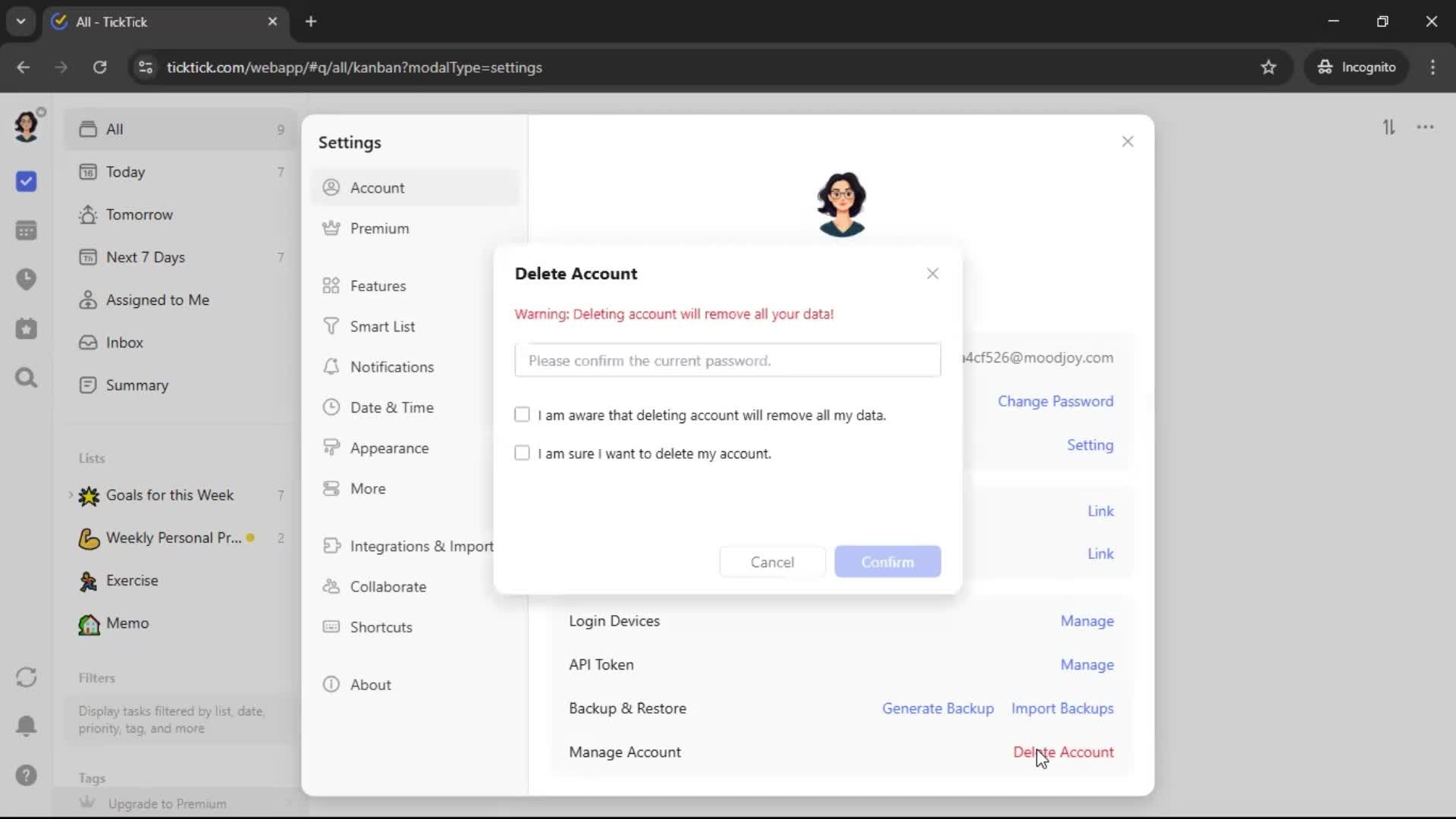The image size is (1456, 819).
Task: Click the help question mark icon
Action: pos(27,775)
